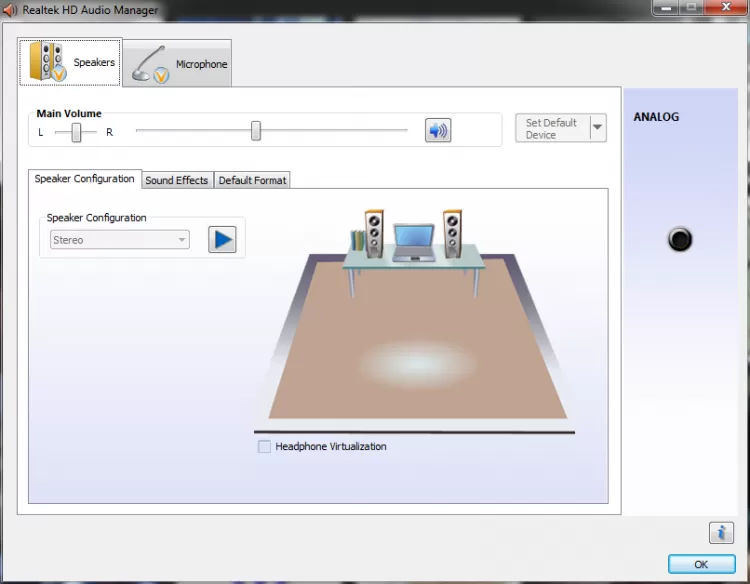Image resolution: width=750 pixels, height=584 pixels.
Task: Open the Stereo speaker configuration dropdown
Action: pos(120,240)
